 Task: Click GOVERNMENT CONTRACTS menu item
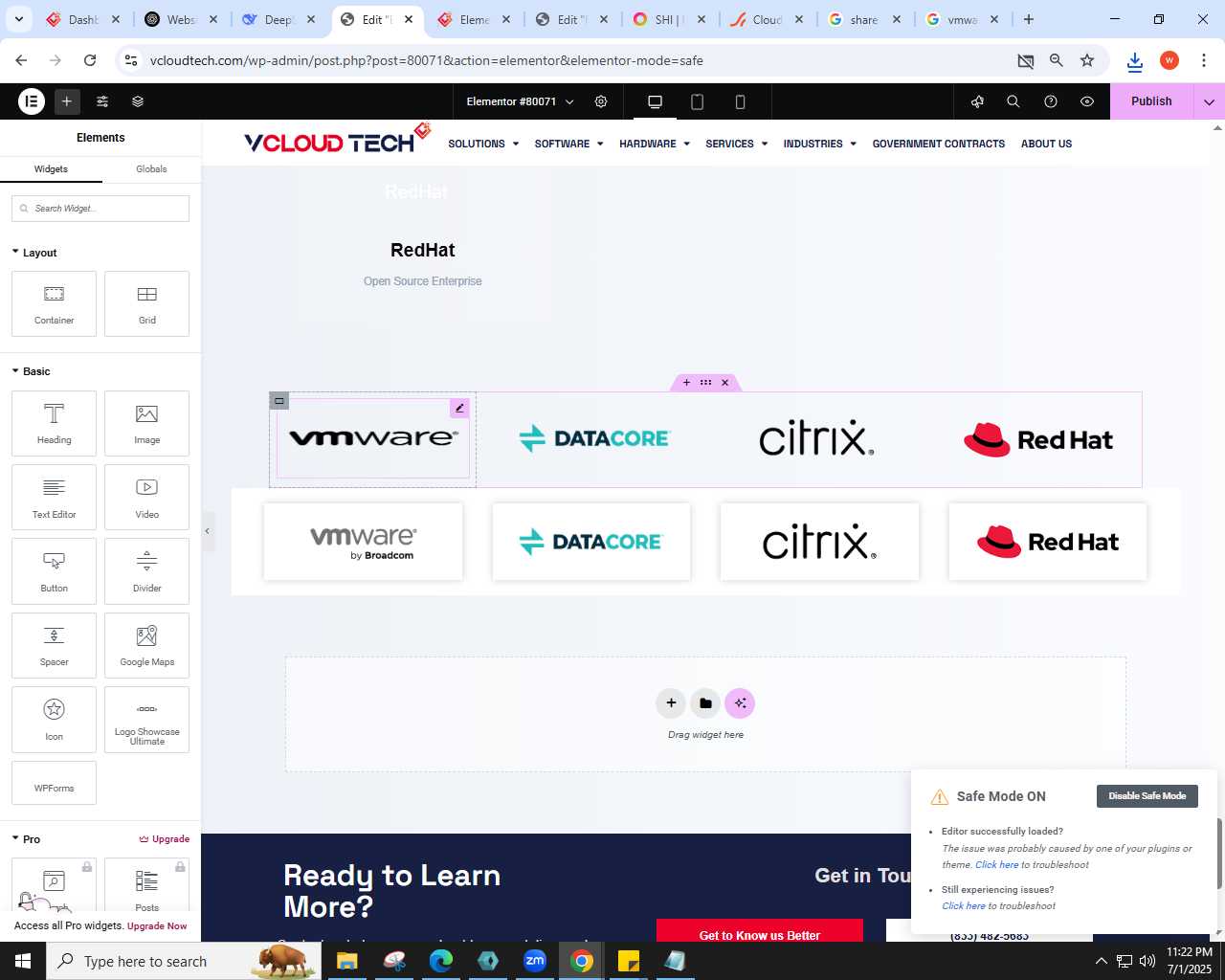pos(939,144)
